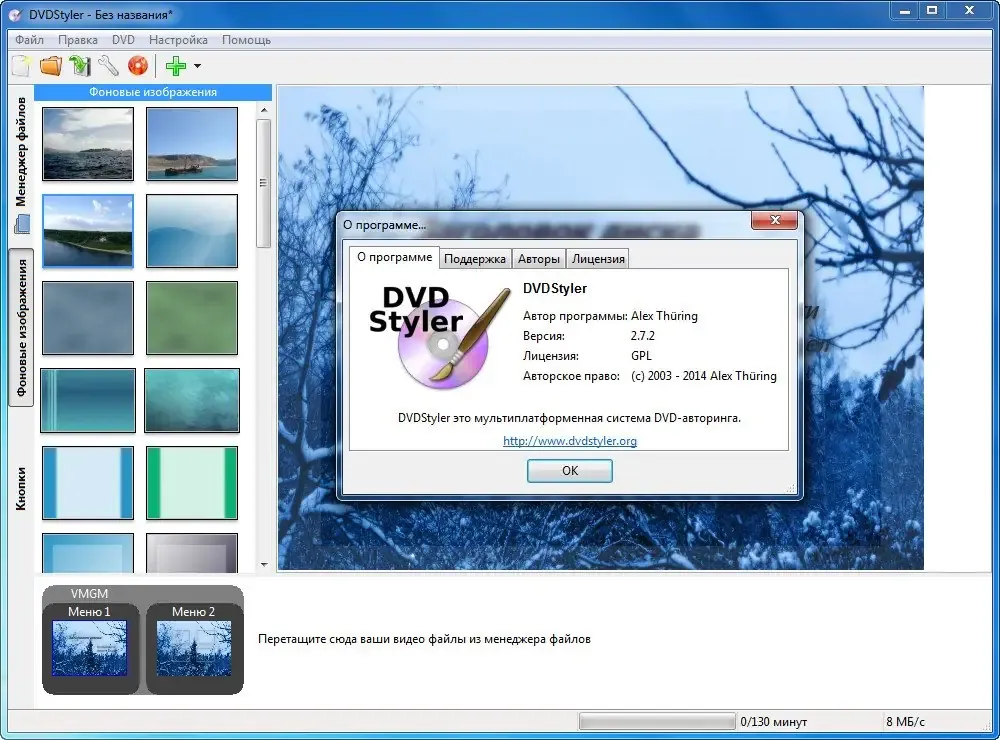Close the О программе dialog with red X
This screenshot has height=740, width=1000.
coord(775,220)
